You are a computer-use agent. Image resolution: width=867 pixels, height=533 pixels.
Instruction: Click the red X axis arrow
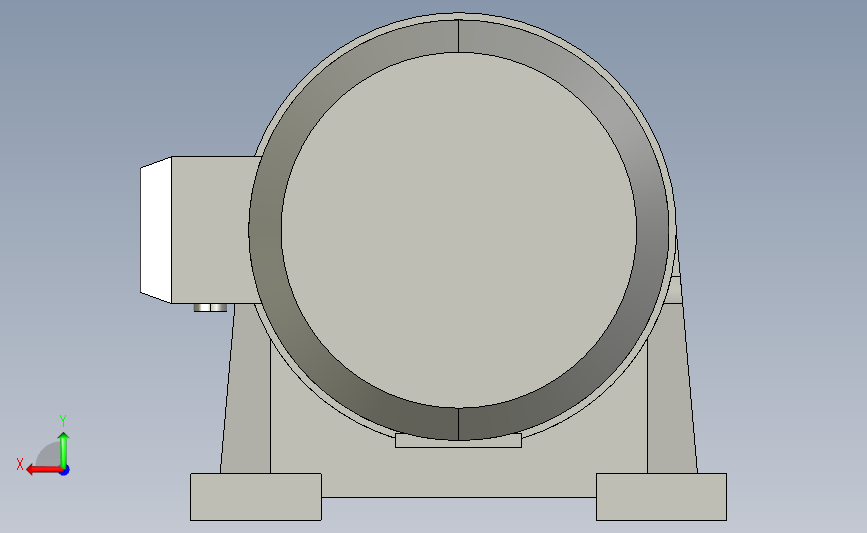click(x=44, y=470)
